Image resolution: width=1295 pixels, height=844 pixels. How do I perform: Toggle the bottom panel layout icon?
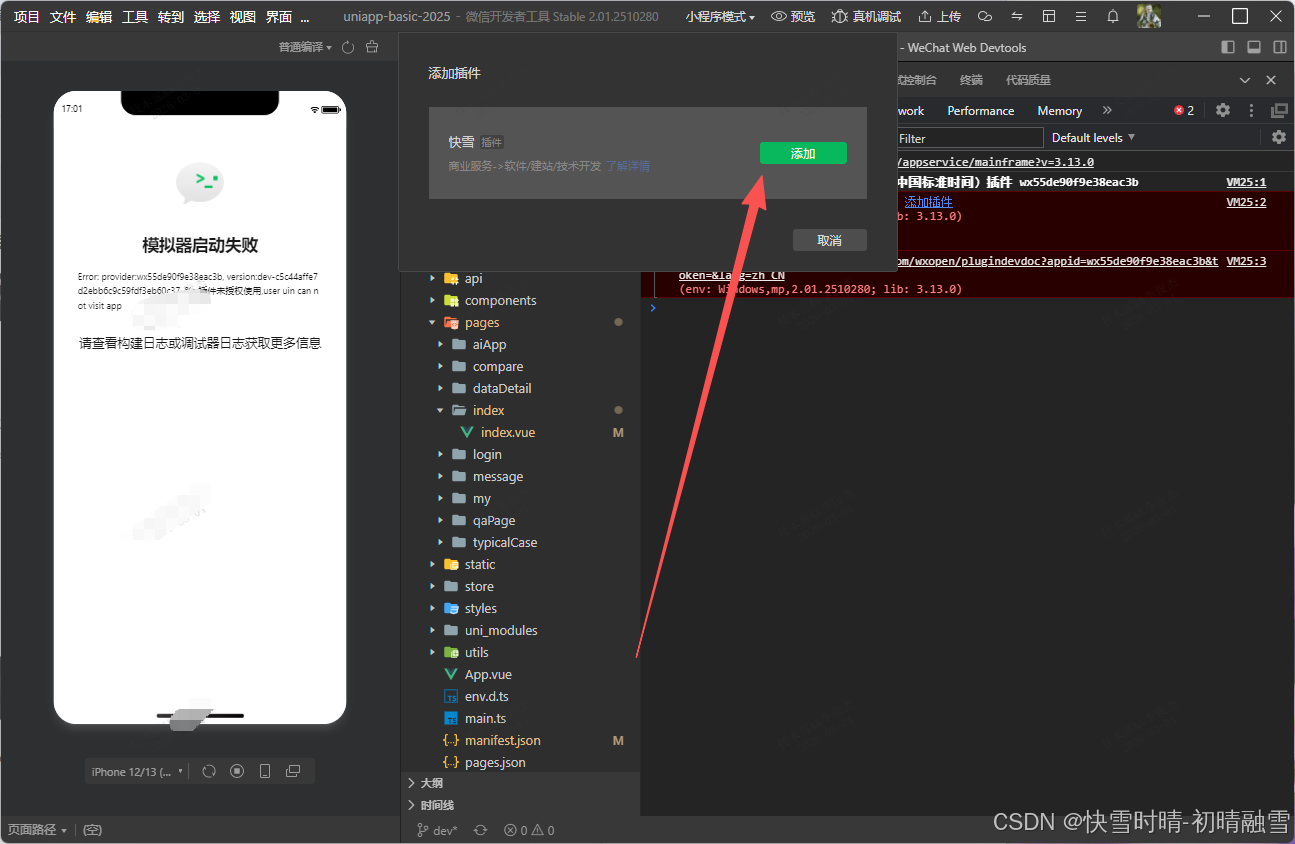click(1254, 47)
